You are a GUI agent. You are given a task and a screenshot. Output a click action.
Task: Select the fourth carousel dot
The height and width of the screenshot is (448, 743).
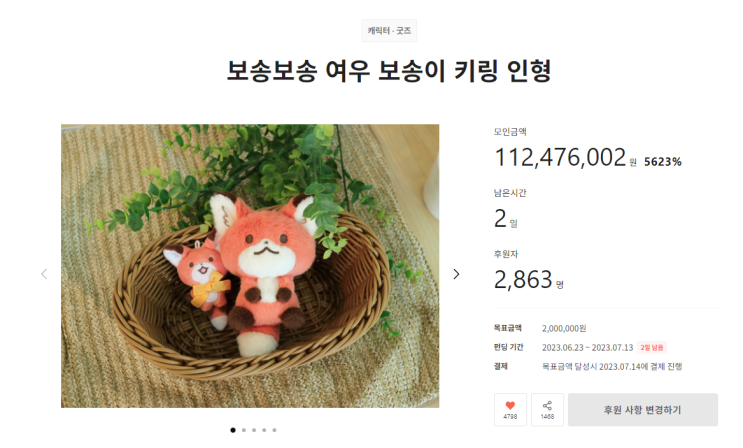pyautogui.click(x=264, y=430)
